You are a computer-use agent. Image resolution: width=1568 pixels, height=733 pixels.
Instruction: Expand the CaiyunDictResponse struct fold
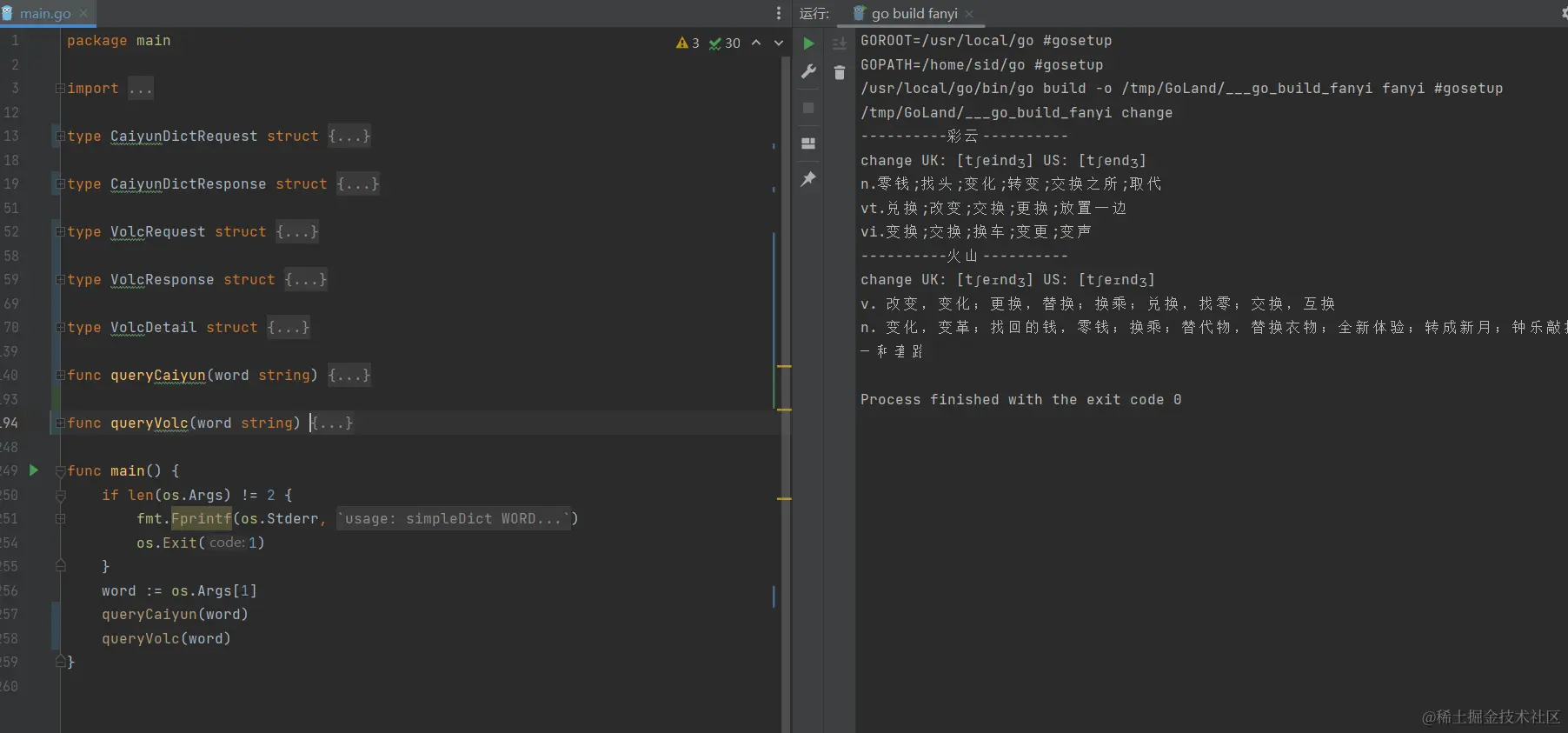tap(60, 184)
